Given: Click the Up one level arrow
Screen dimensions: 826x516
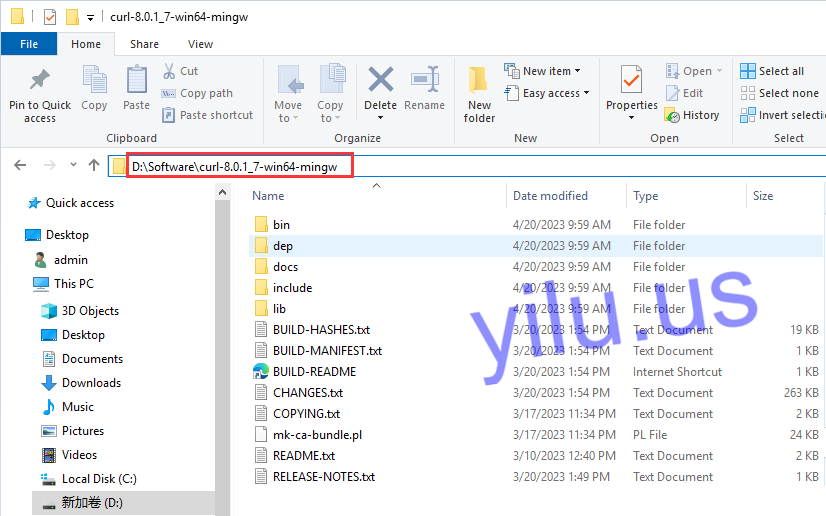Looking at the screenshot, I should coord(94,165).
